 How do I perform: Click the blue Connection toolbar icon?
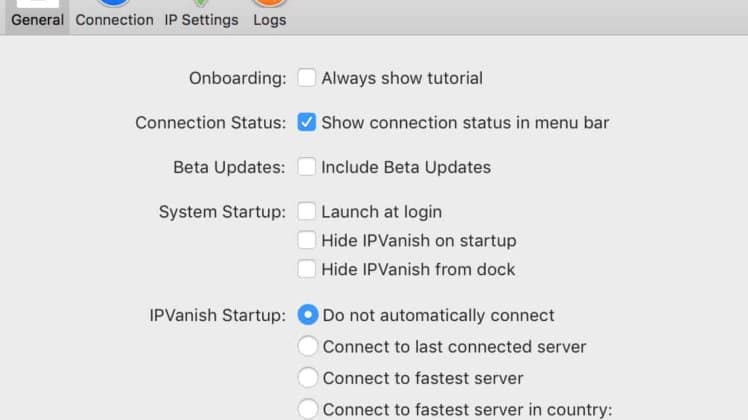point(114,3)
